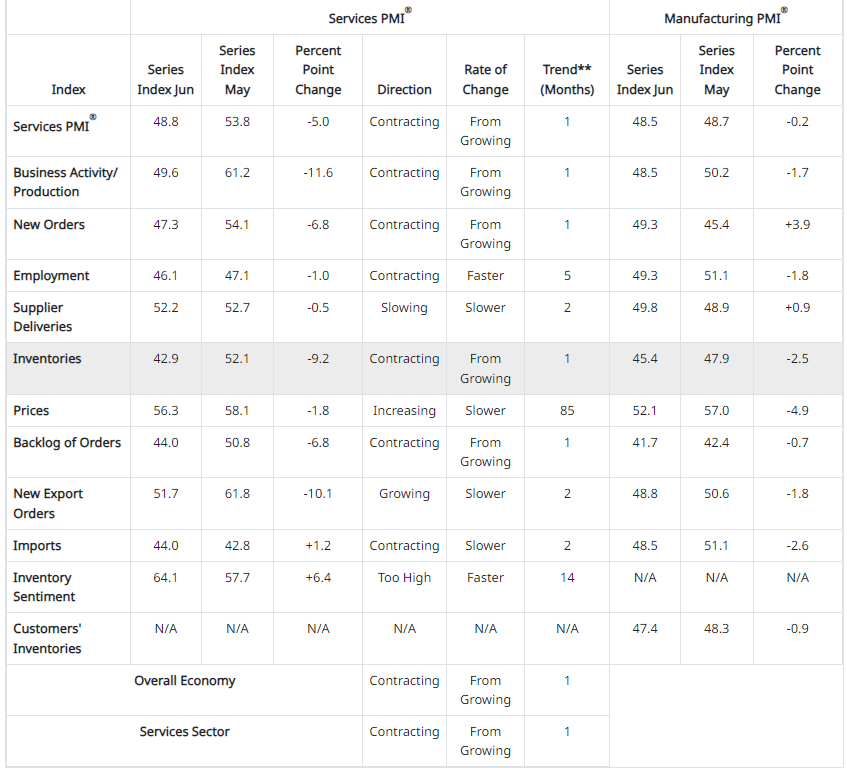Click the Overall Economy summary label
The height and width of the screenshot is (768, 847).
pos(185,681)
